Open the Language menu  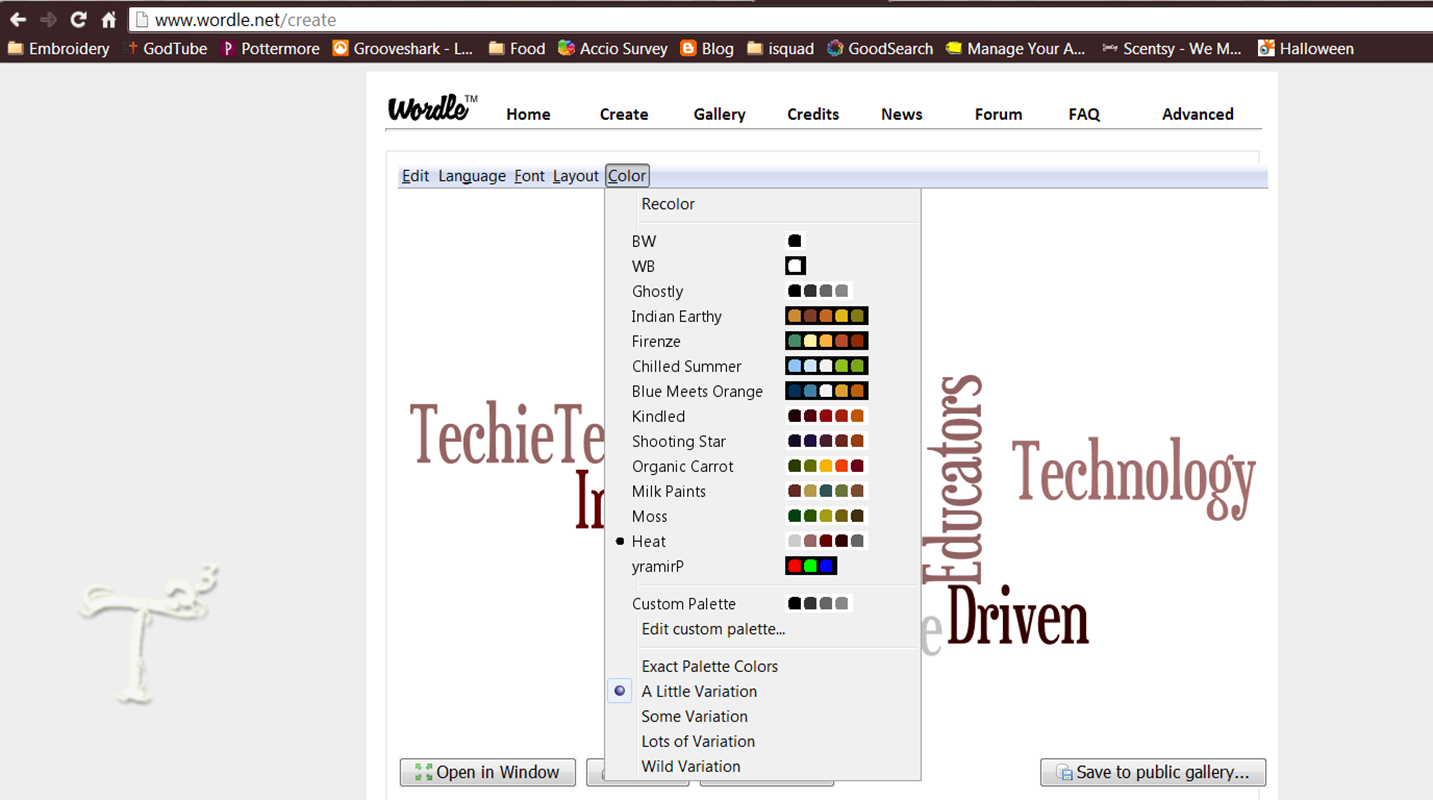471,175
